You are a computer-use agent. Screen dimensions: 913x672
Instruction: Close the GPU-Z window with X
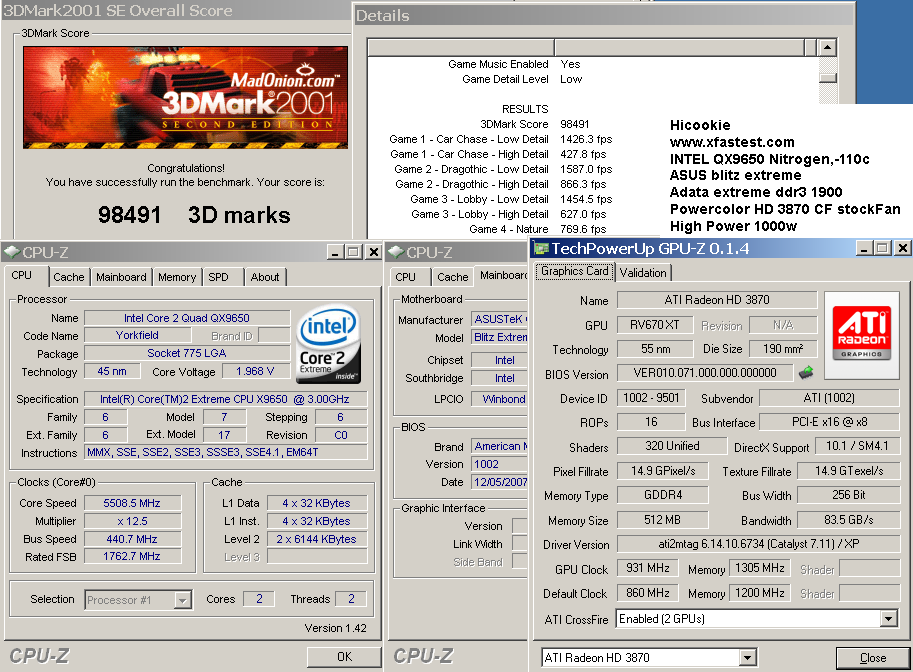[x=903, y=249]
